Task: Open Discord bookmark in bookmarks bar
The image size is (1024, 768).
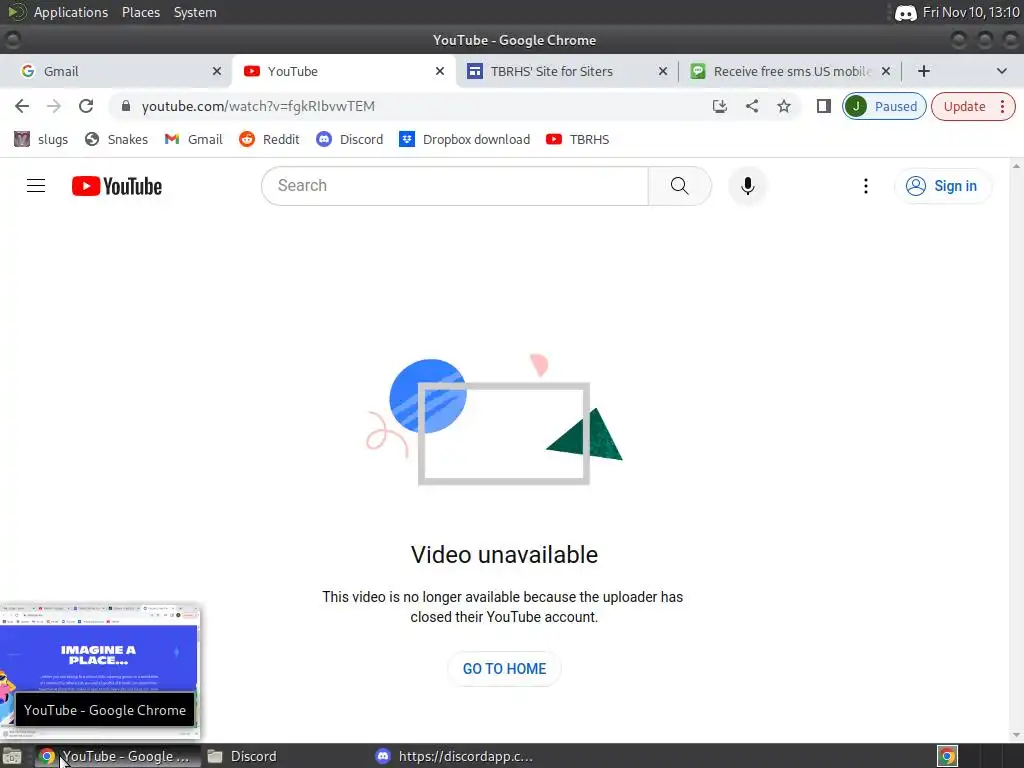Action: point(349,139)
